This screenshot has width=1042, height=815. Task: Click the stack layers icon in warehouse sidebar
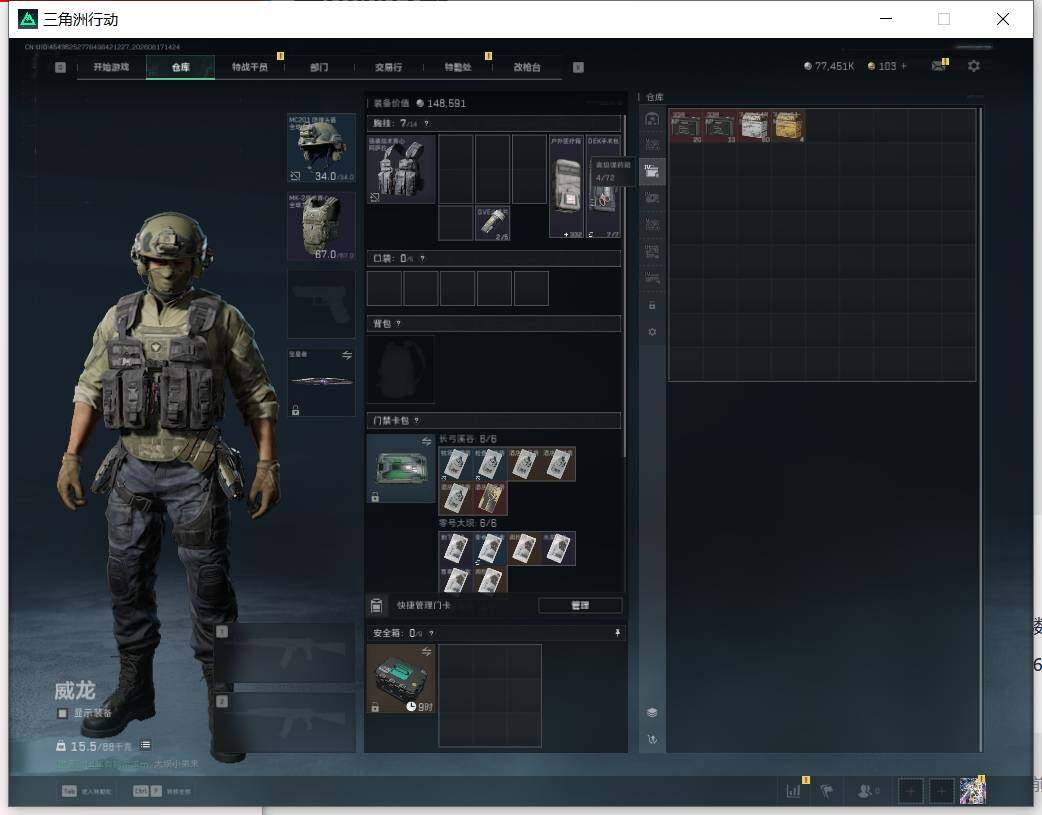652,713
